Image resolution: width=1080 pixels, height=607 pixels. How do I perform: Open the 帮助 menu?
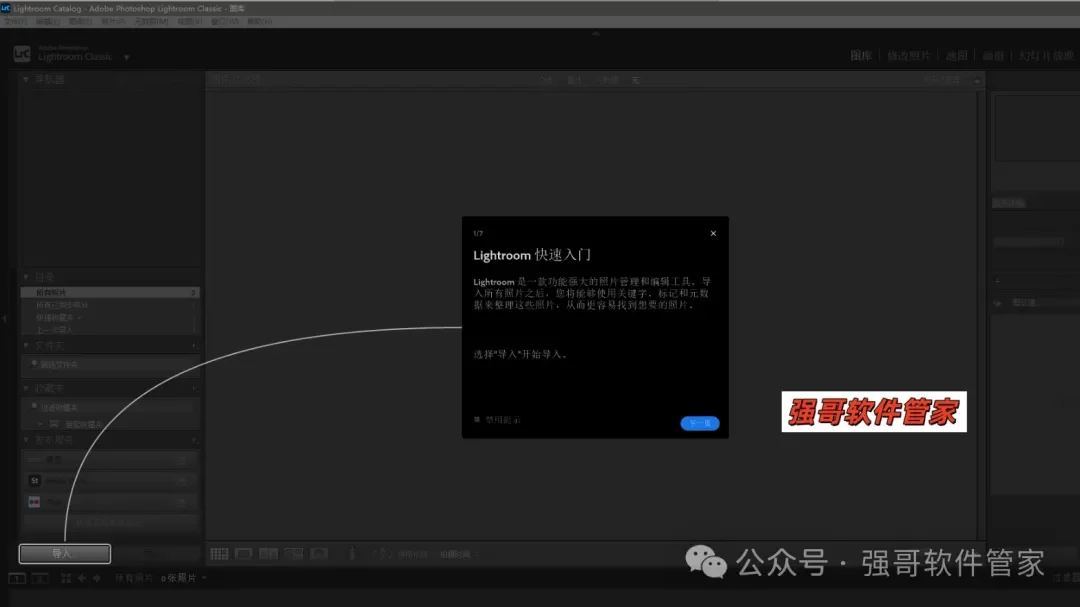pos(260,21)
